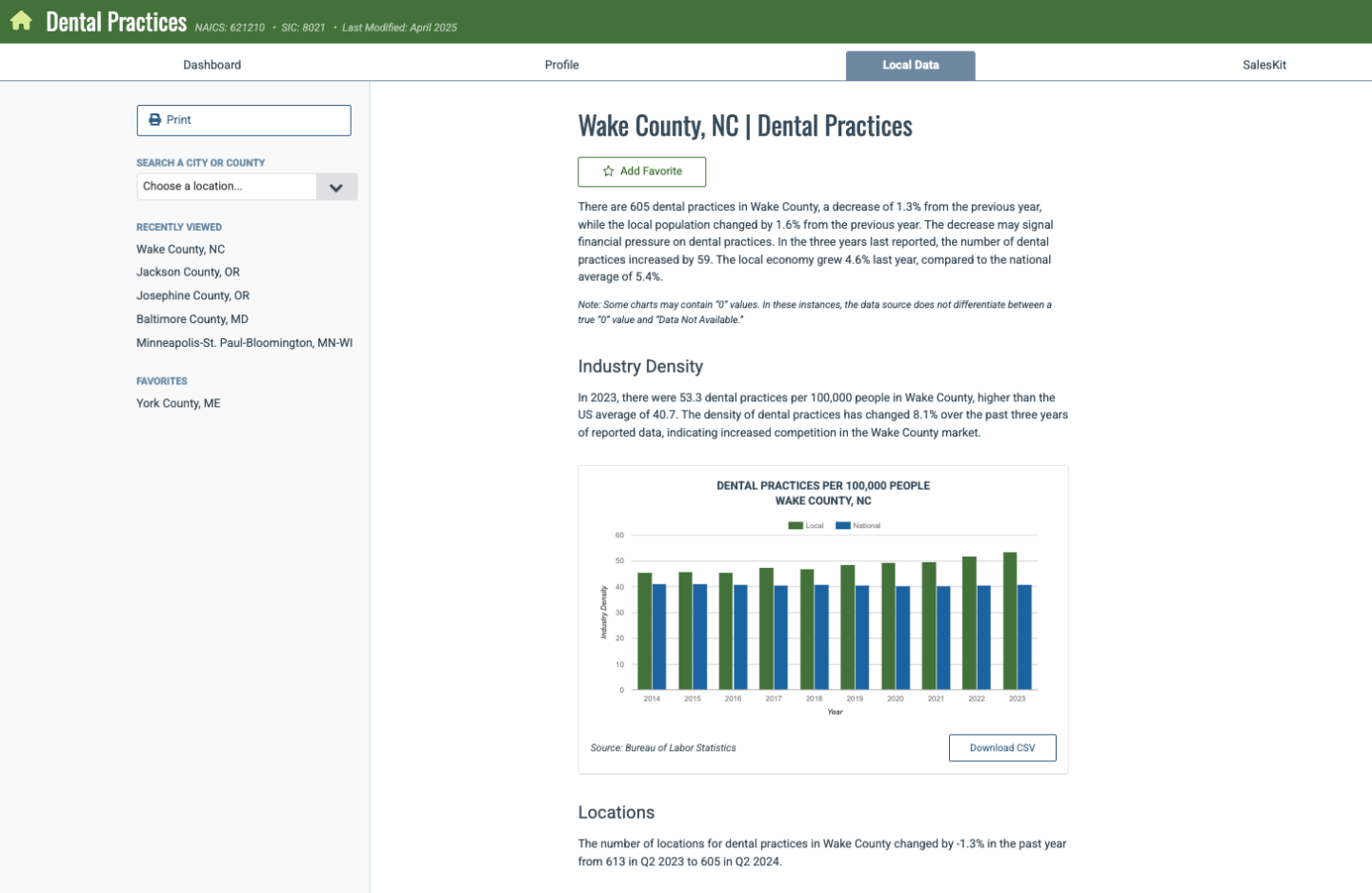Click the 2023 green local bar

1010,619
